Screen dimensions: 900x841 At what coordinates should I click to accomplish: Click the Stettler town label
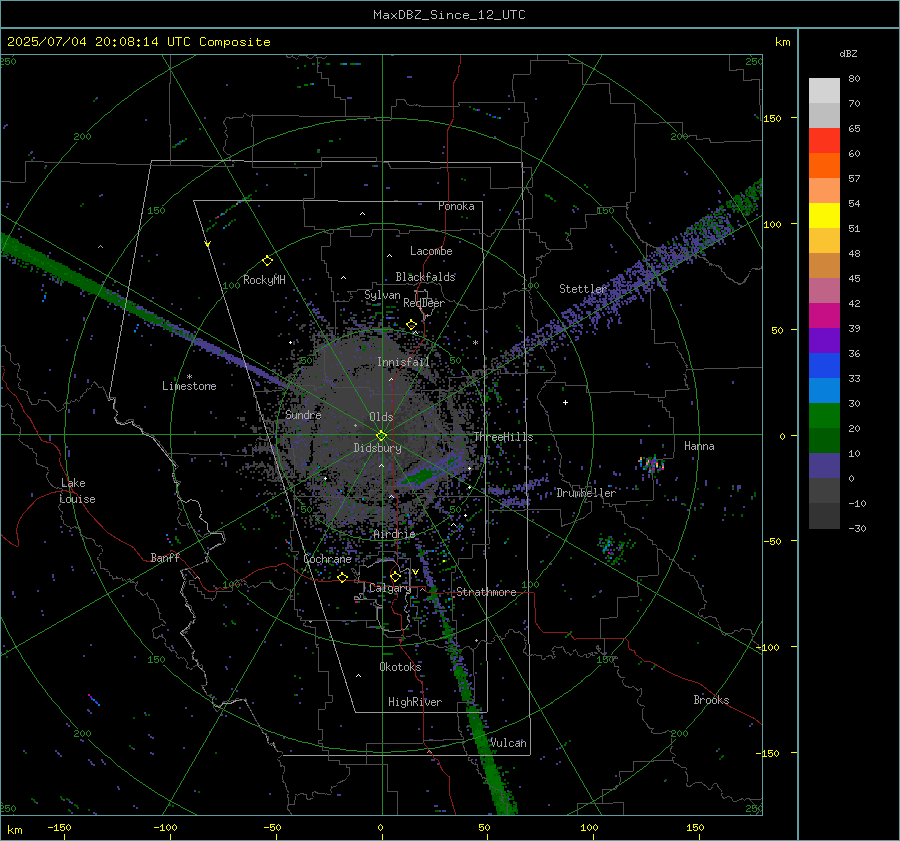pyautogui.click(x=583, y=289)
